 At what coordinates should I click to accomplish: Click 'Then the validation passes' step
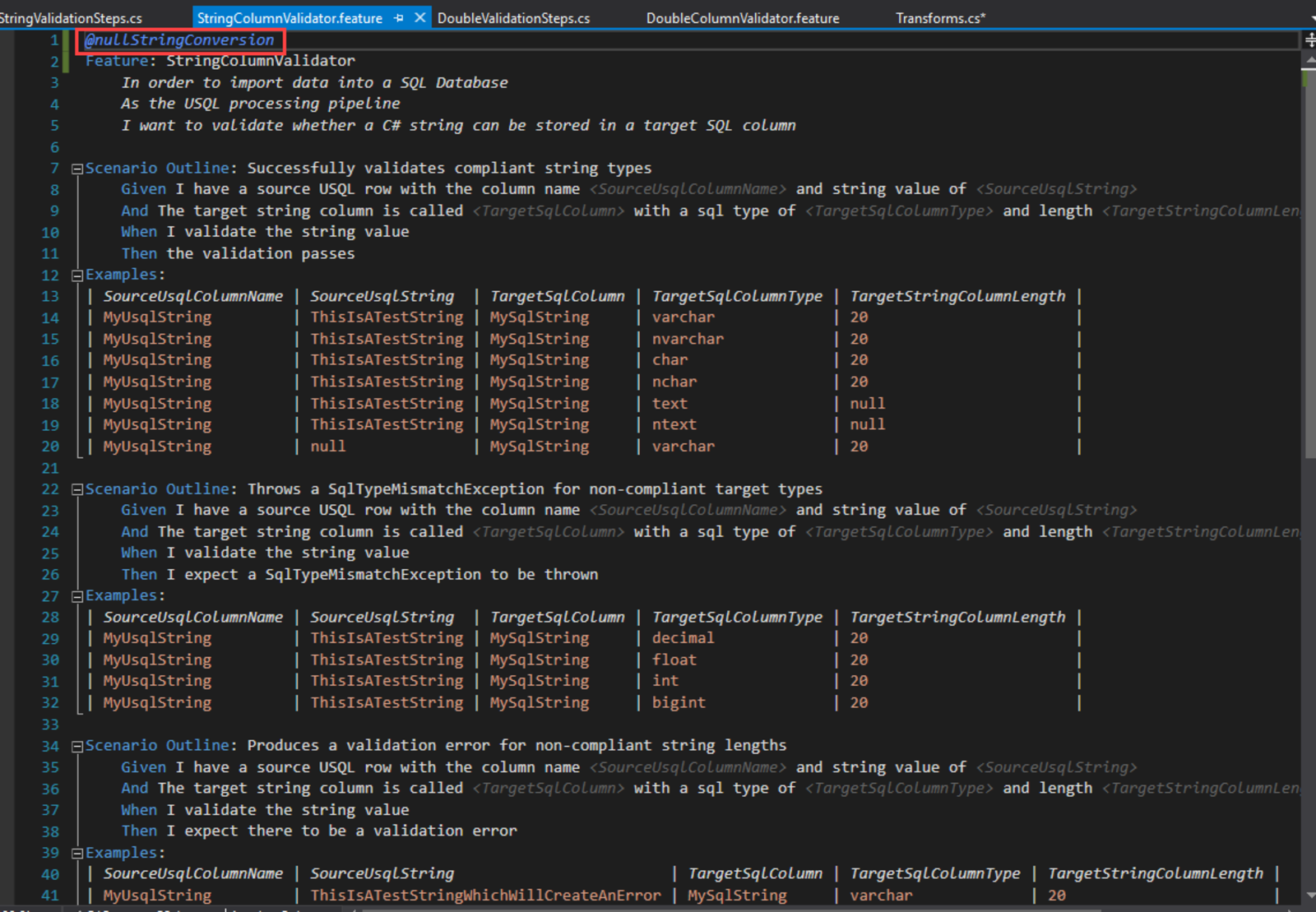click(x=238, y=253)
